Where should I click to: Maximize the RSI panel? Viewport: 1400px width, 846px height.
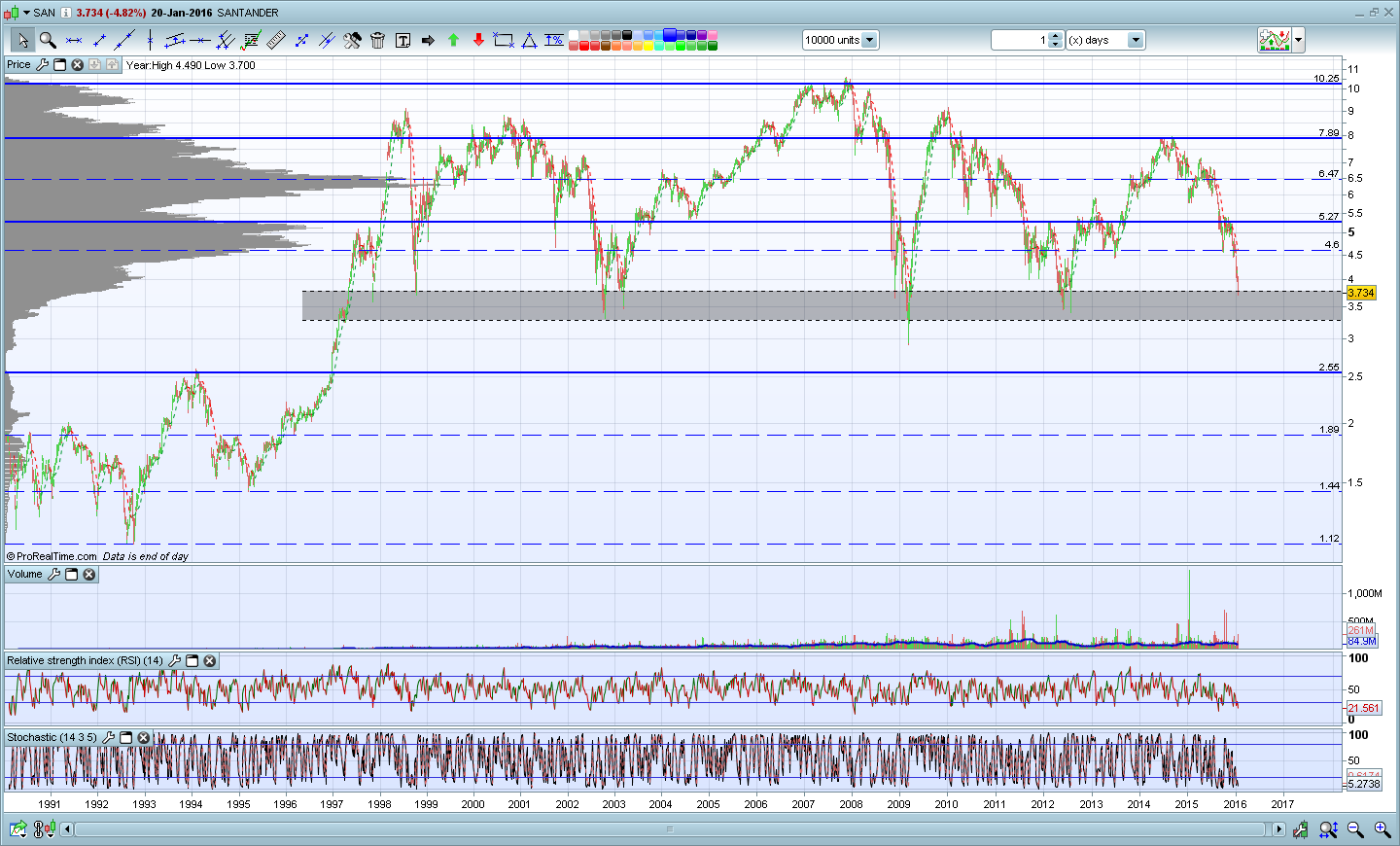(192, 661)
